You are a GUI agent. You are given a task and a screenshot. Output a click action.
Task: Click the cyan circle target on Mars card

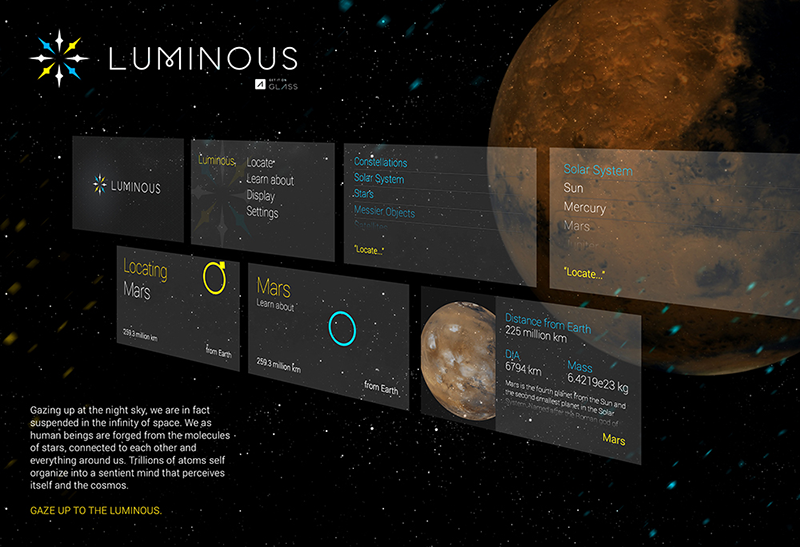[x=342, y=328]
